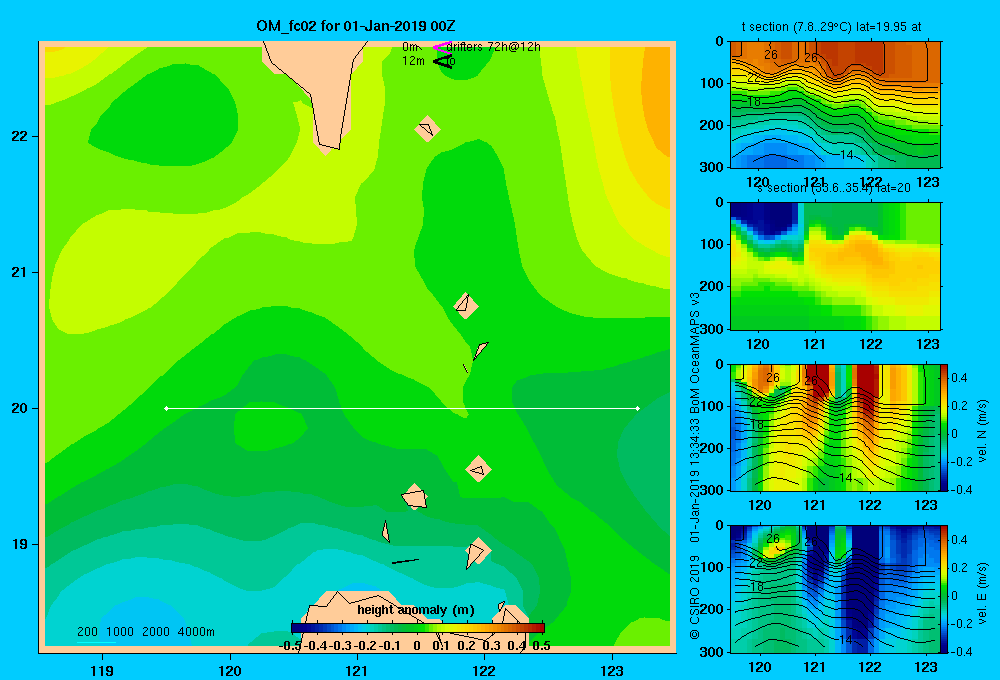Click the 300 depth tick of salinity section
Viewport: 1000px width, 680px height.
click(x=712, y=329)
